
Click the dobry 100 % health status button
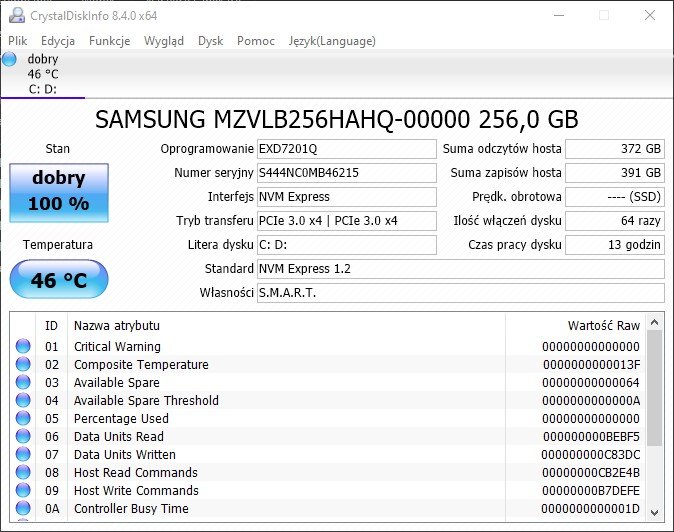point(59,193)
